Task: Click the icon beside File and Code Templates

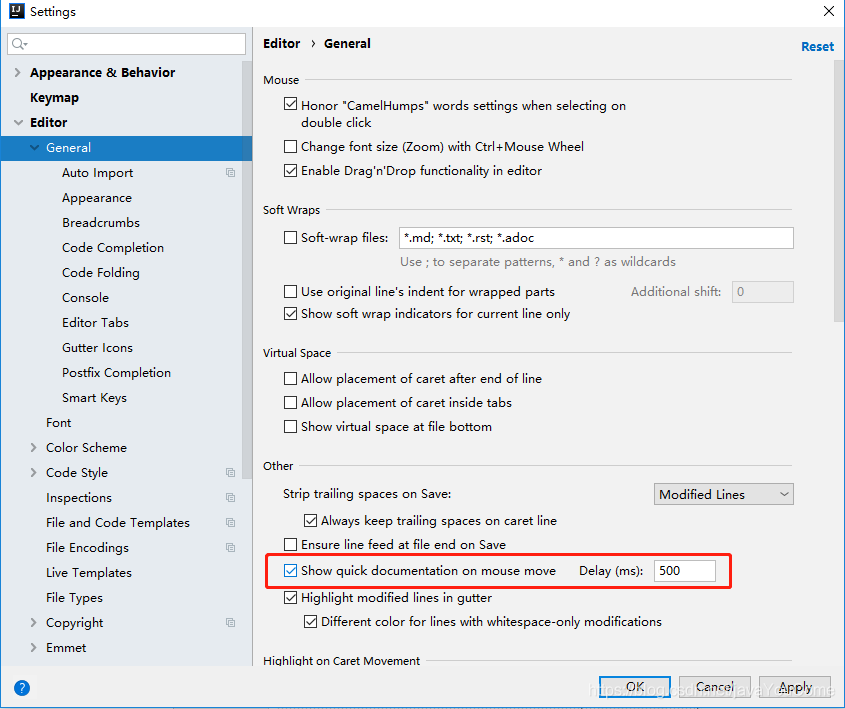Action: pos(231,523)
